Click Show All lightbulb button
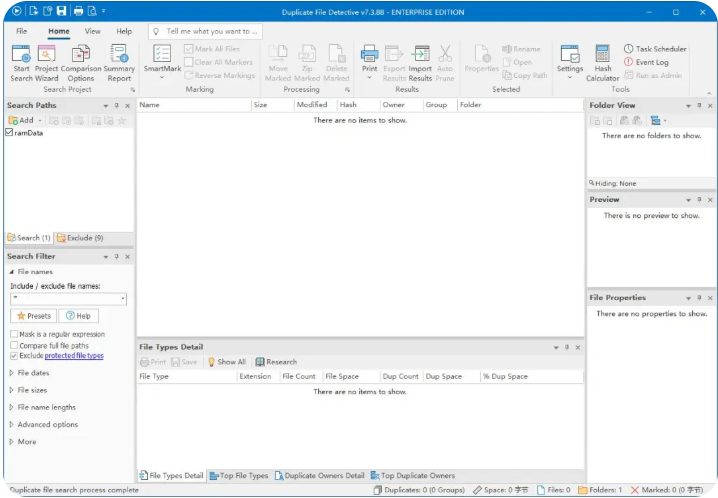The image size is (718, 498). pyautogui.click(x=227, y=362)
